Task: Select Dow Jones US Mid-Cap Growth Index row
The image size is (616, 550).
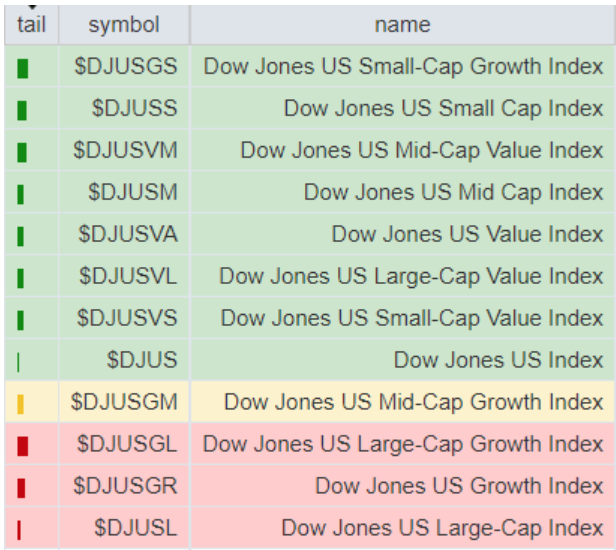Action: [413, 402]
